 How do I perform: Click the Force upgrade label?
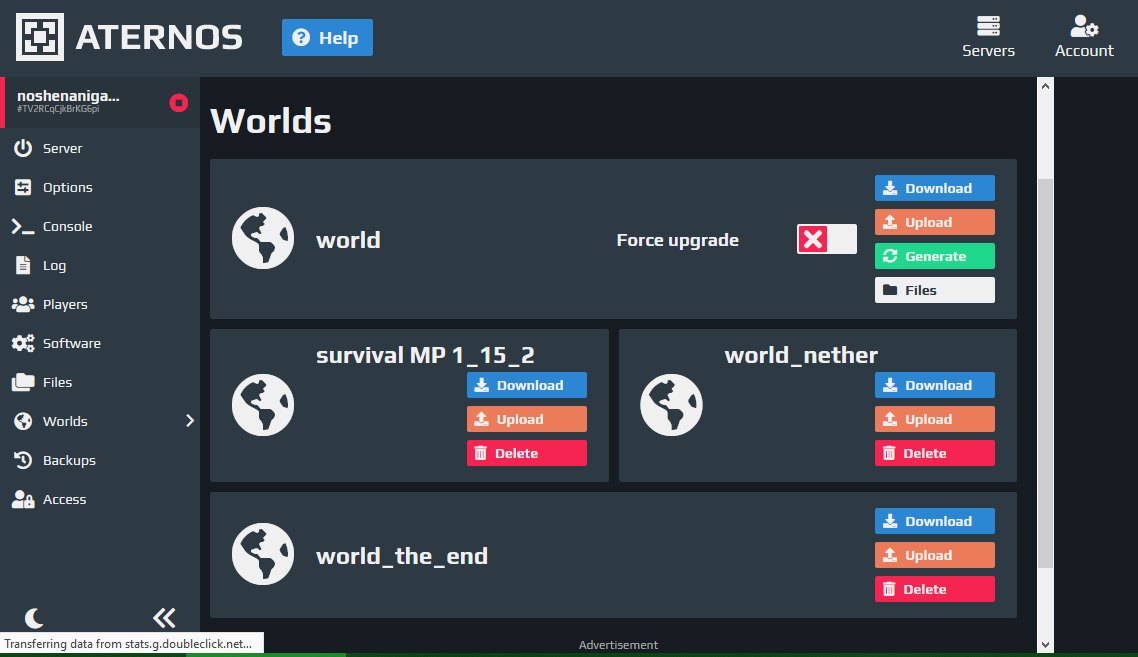point(678,240)
